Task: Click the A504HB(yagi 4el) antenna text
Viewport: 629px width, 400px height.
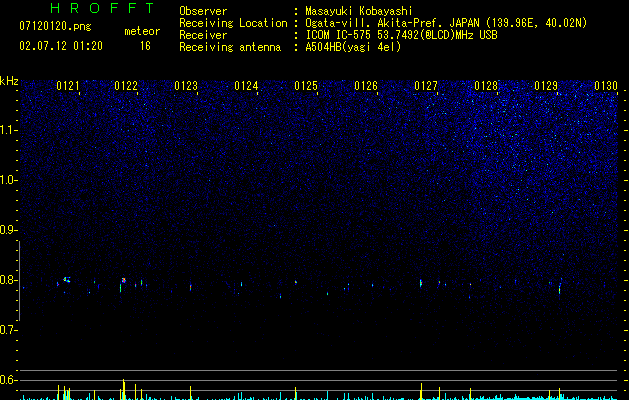Action: point(353,47)
